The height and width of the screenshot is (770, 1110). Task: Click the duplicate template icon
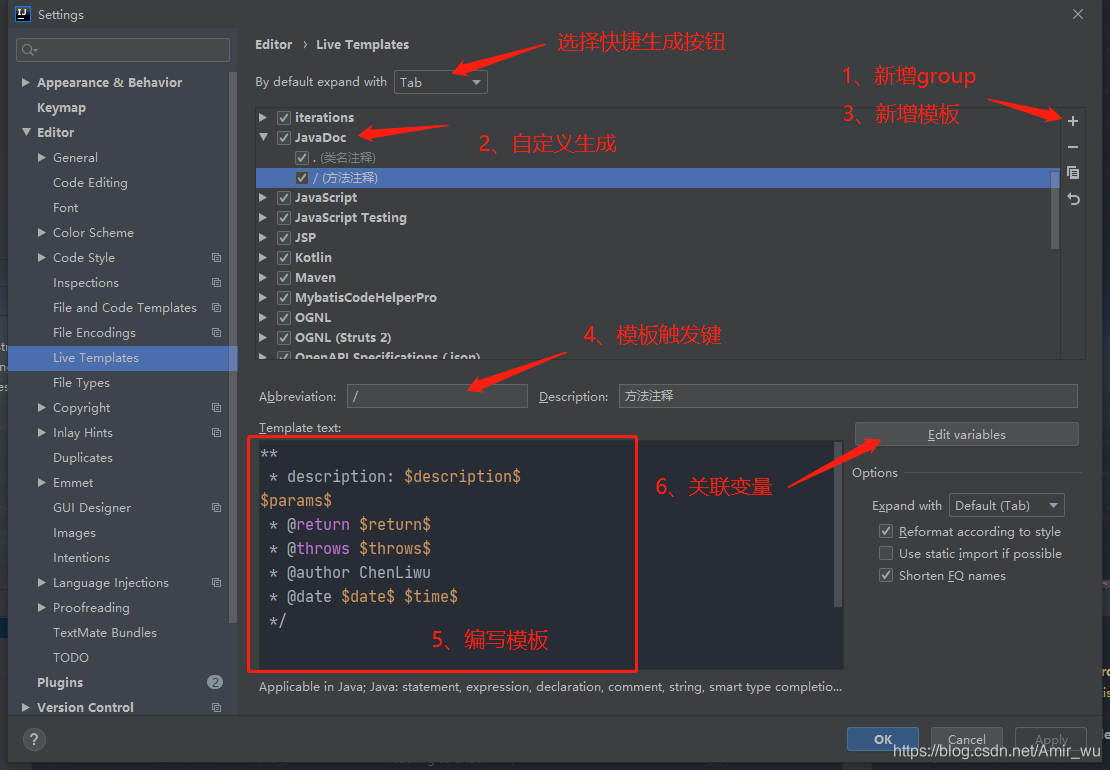click(1072, 173)
